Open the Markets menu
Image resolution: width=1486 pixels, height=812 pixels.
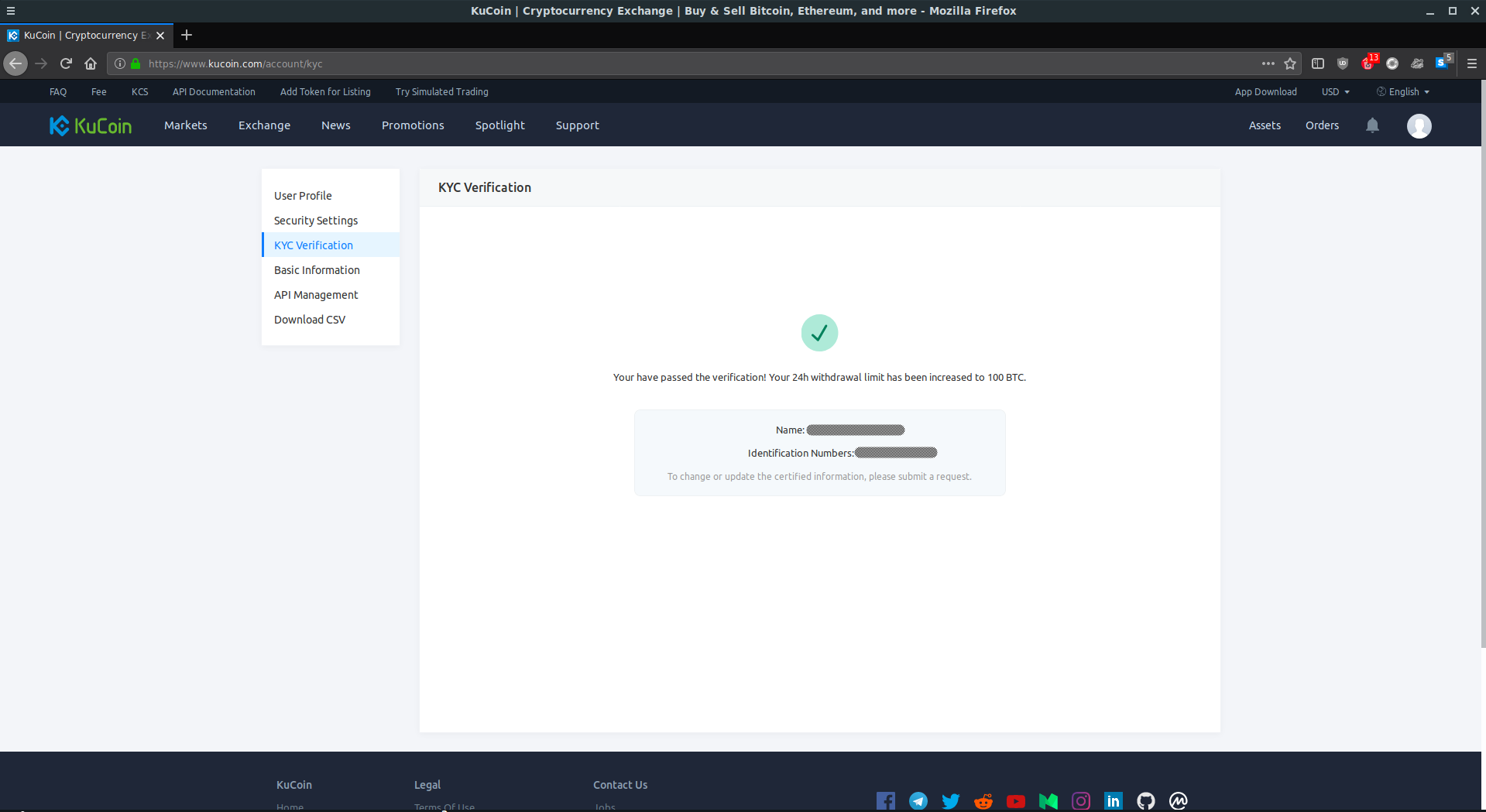coord(186,125)
